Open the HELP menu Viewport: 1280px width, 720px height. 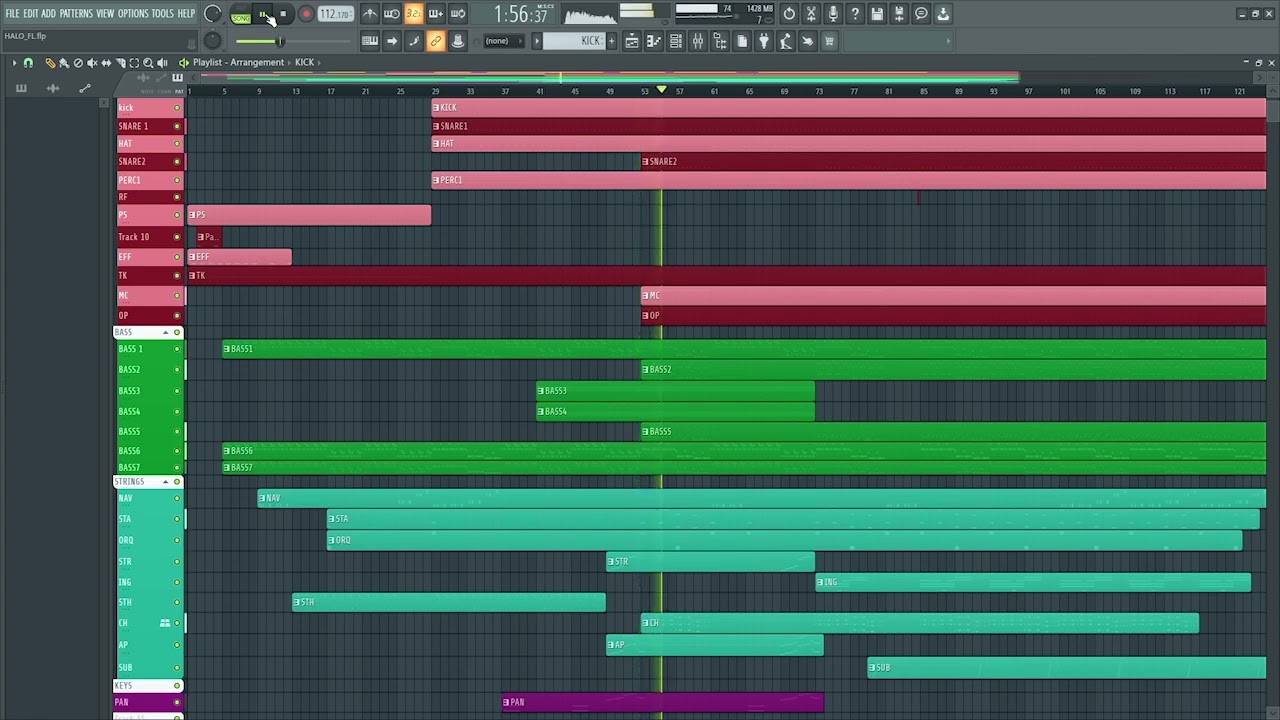point(187,14)
